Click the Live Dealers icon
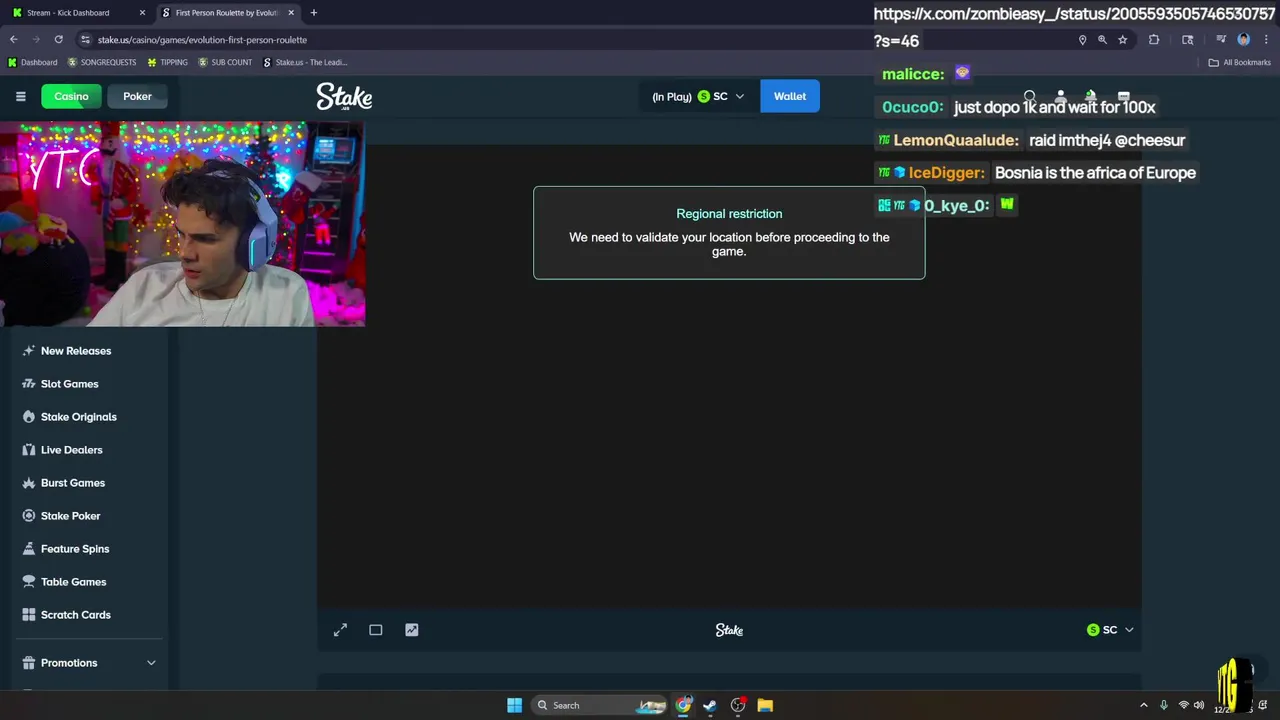Image resolution: width=1280 pixels, height=720 pixels. click(29, 450)
